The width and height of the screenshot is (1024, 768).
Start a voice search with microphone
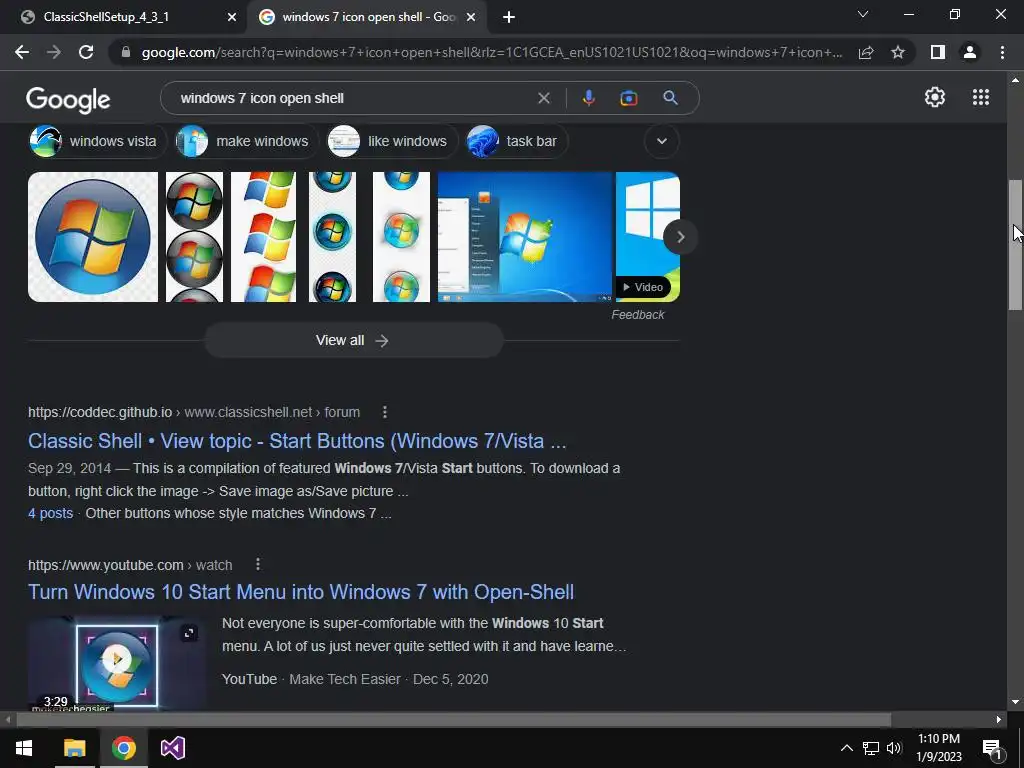click(588, 98)
